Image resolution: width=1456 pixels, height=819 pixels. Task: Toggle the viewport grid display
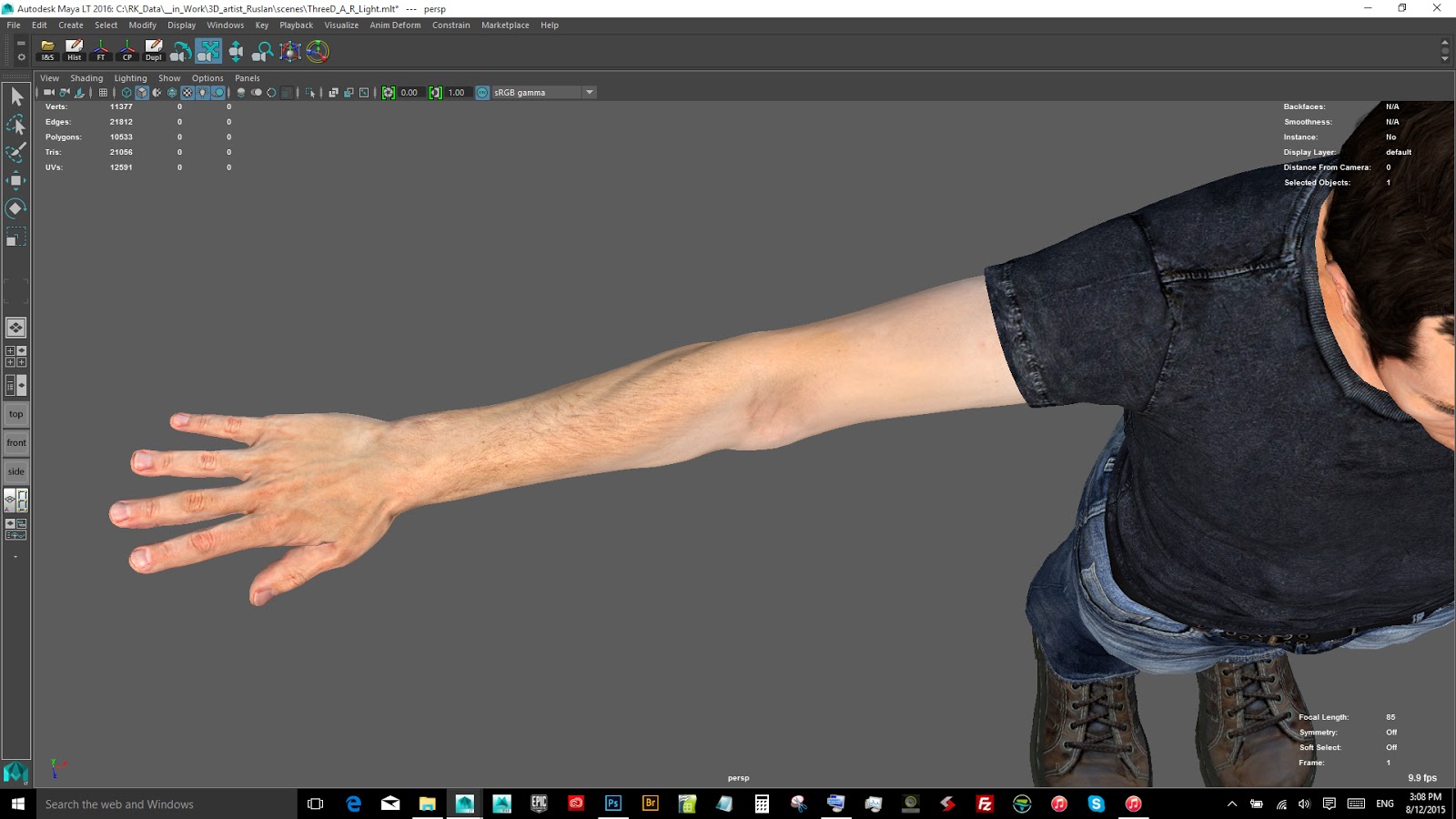(x=103, y=93)
